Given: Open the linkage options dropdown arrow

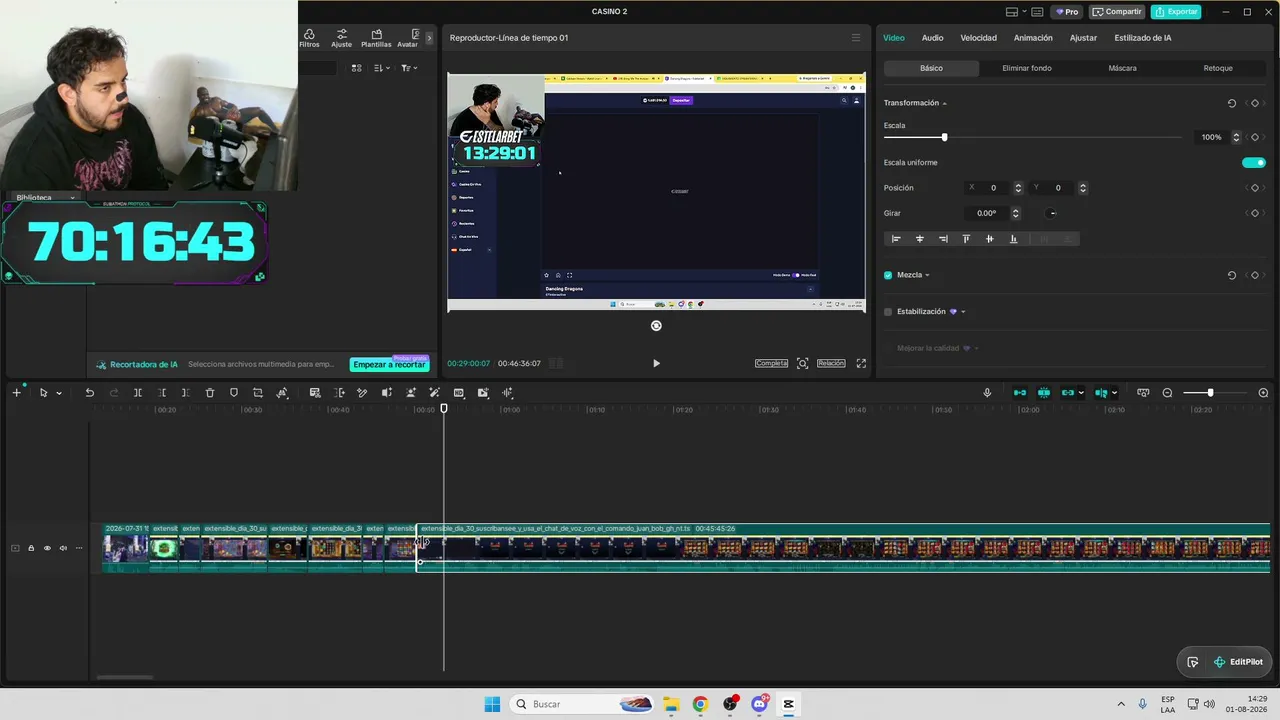Looking at the screenshot, I should pos(1082,393).
